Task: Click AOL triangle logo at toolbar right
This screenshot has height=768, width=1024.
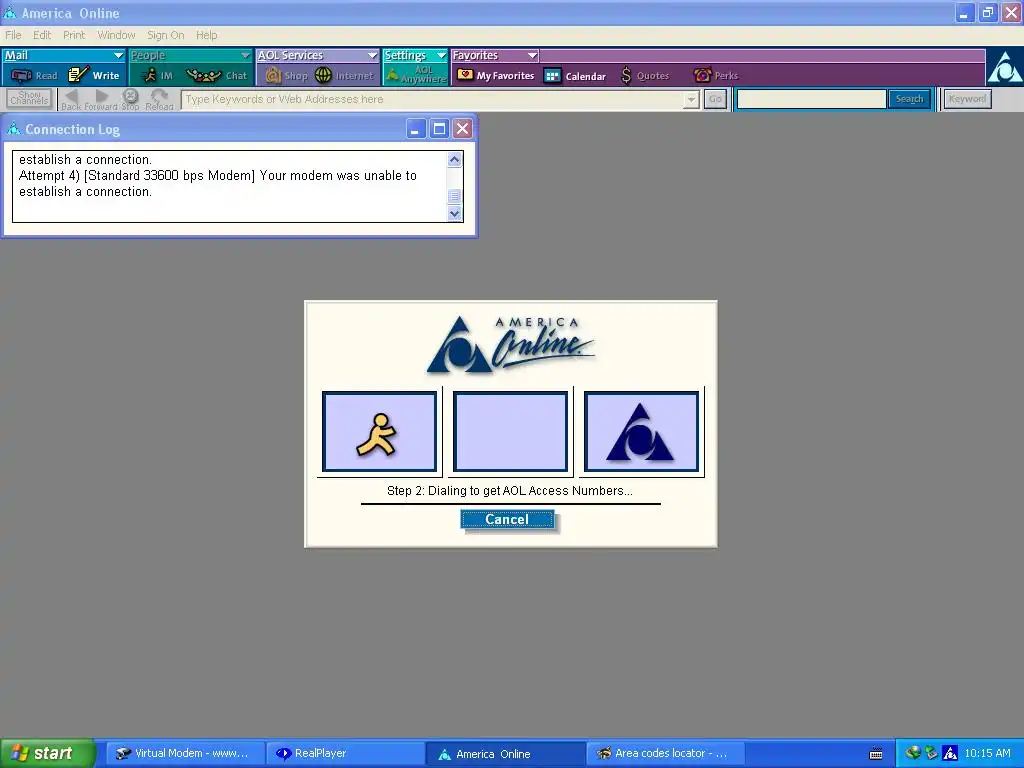Action: 1004,68
